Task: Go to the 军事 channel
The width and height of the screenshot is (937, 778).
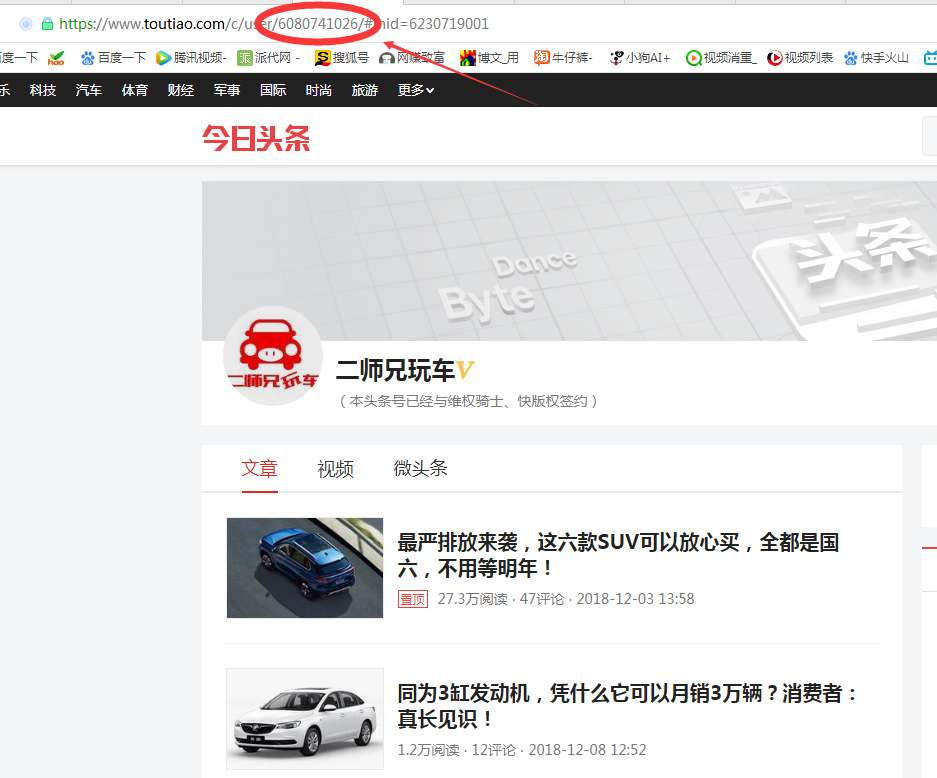Action: click(227, 90)
